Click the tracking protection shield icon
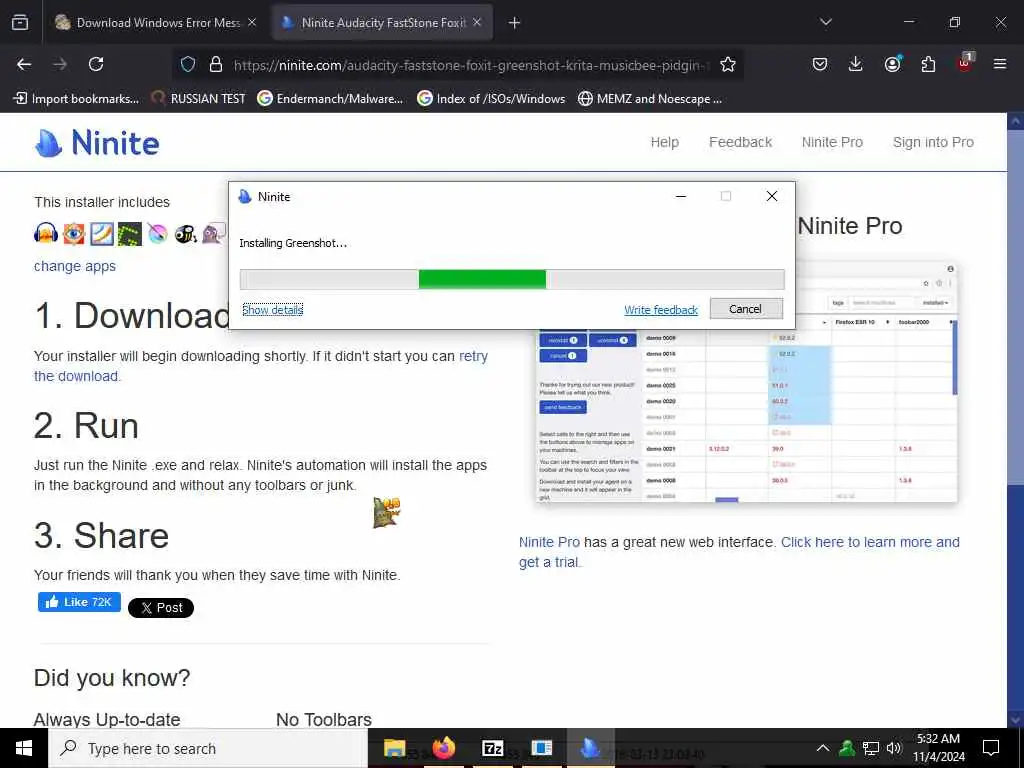Image resolution: width=1024 pixels, height=768 pixels. click(188, 64)
